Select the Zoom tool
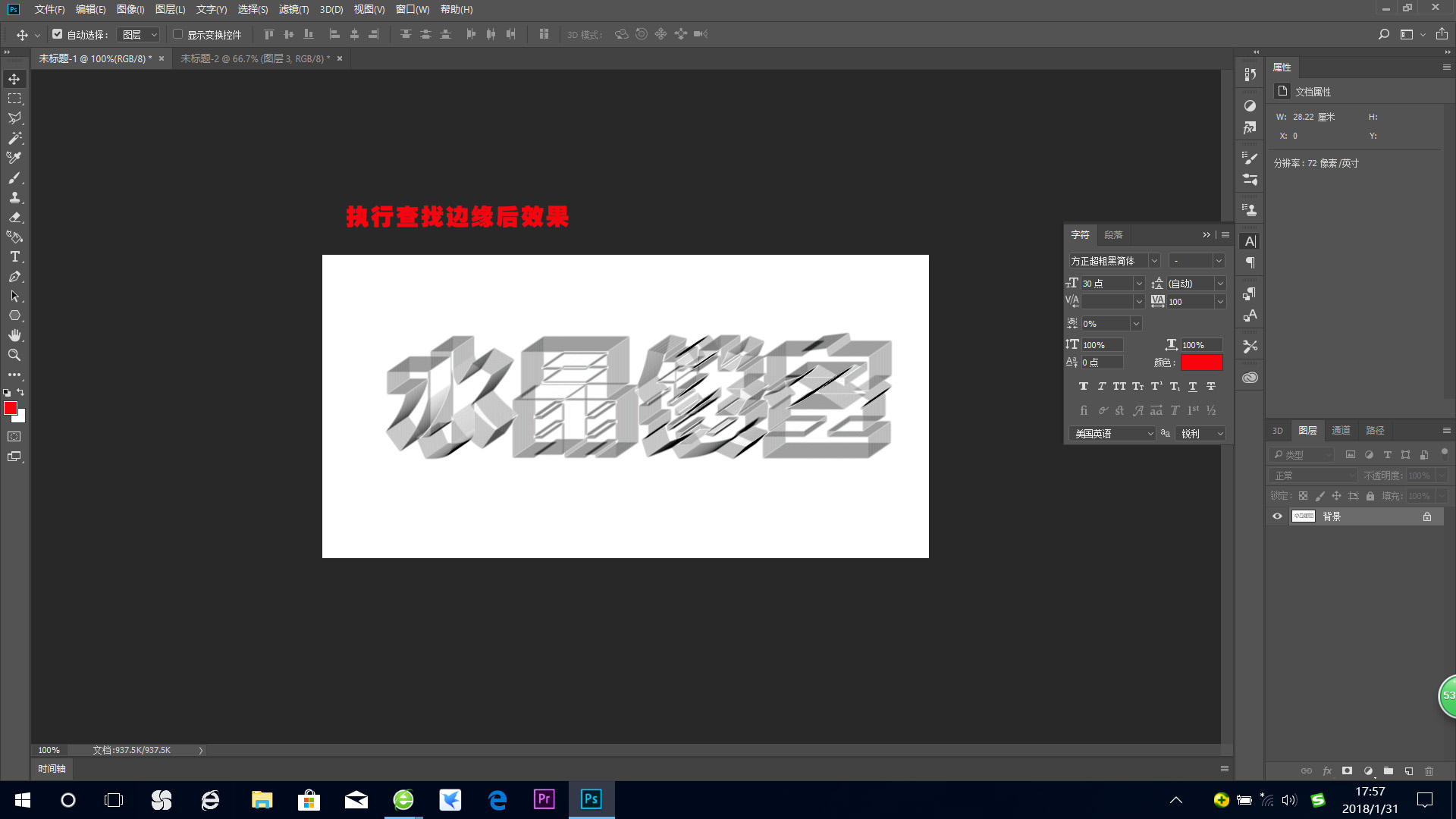The image size is (1456, 819). [14, 354]
